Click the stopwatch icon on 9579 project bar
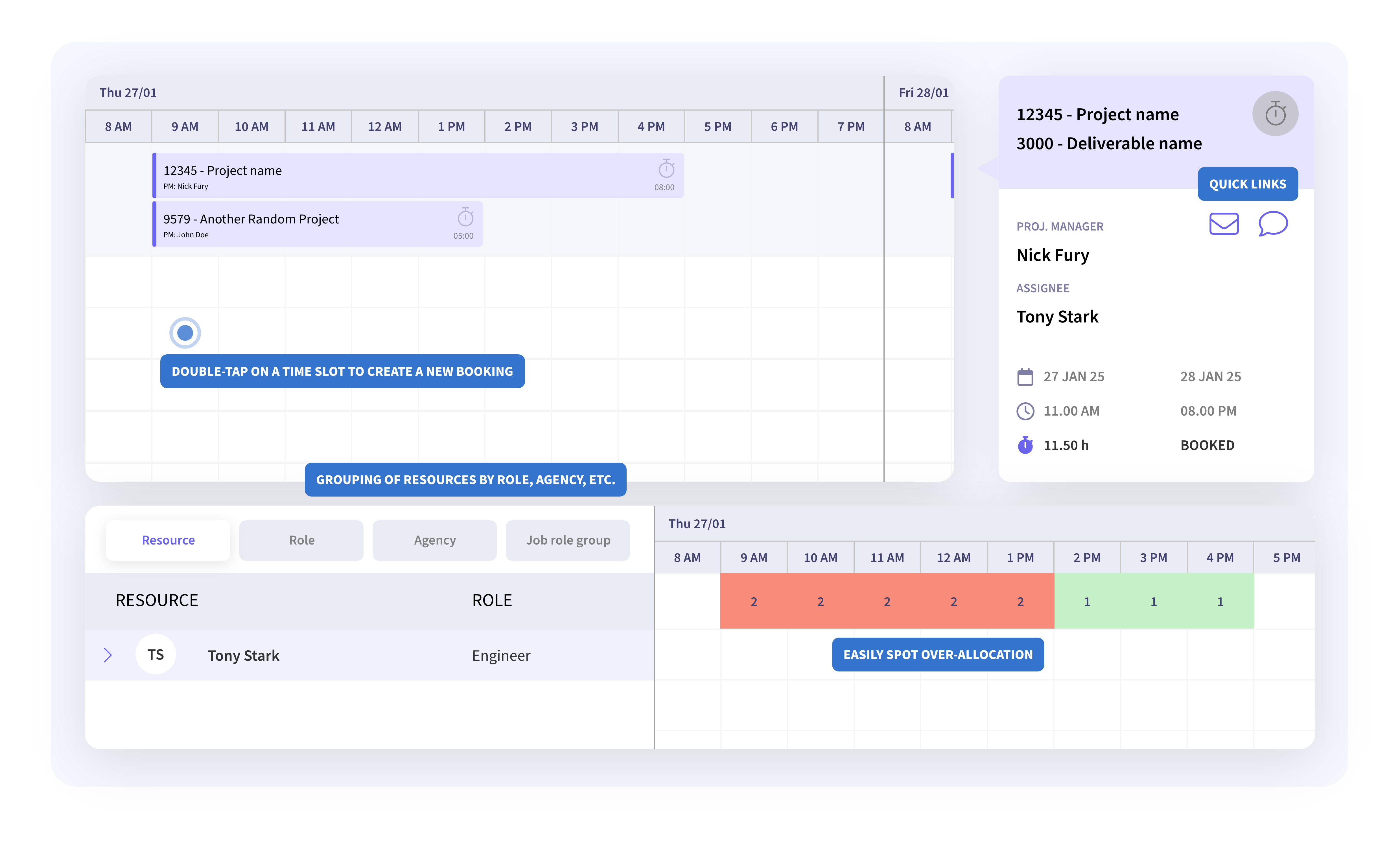 [465, 217]
